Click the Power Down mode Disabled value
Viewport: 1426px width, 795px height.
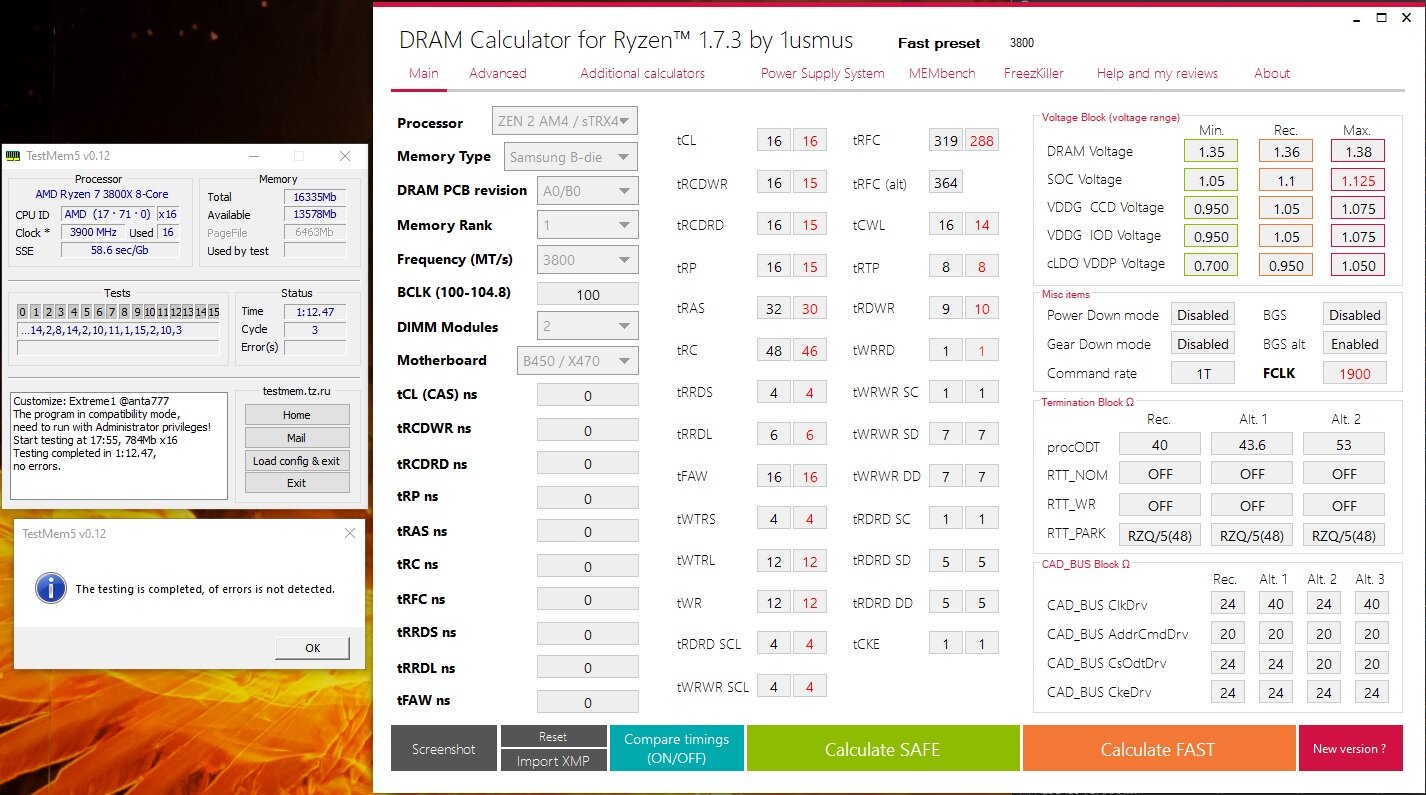click(x=1202, y=315)
